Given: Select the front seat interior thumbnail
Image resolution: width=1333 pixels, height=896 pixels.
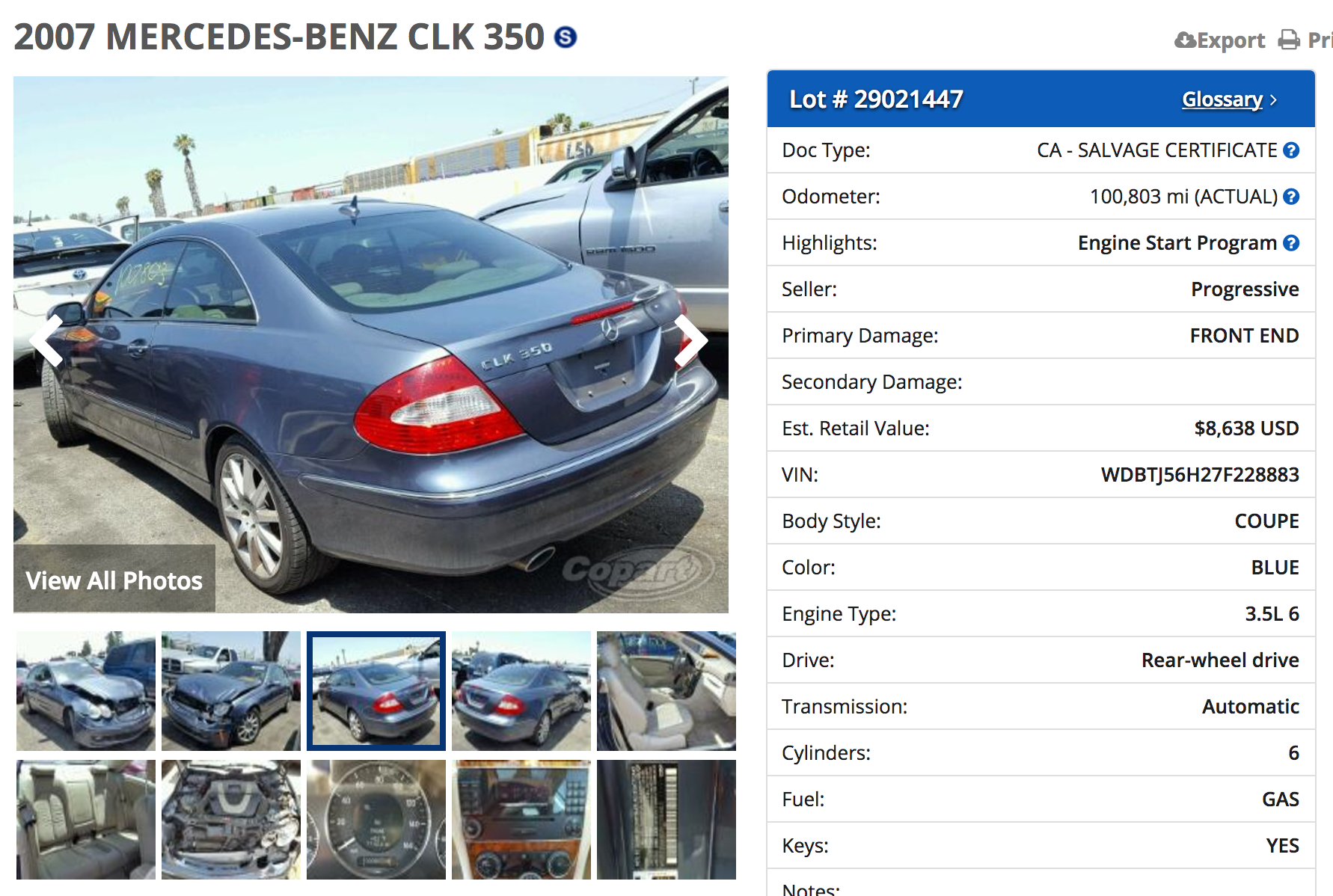Looking at the screenshot, I should pyautogui.click(x=666, y=691).
